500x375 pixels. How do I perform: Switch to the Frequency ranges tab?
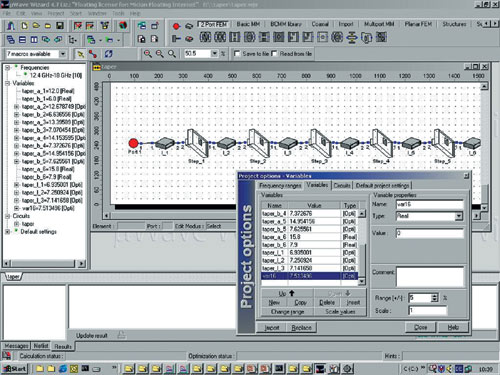coord(280,185)
